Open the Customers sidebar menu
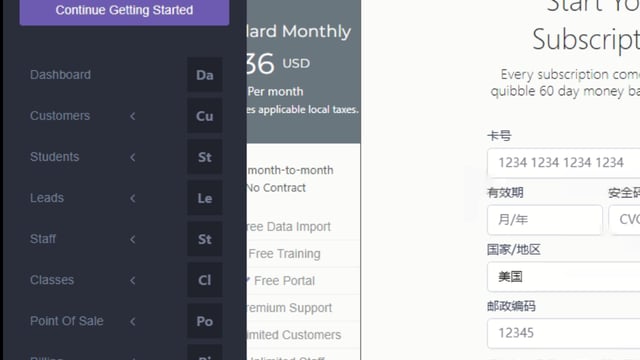The height and width of the screenshot is (360, 640). pyautogui.click(x=60, y=116)
